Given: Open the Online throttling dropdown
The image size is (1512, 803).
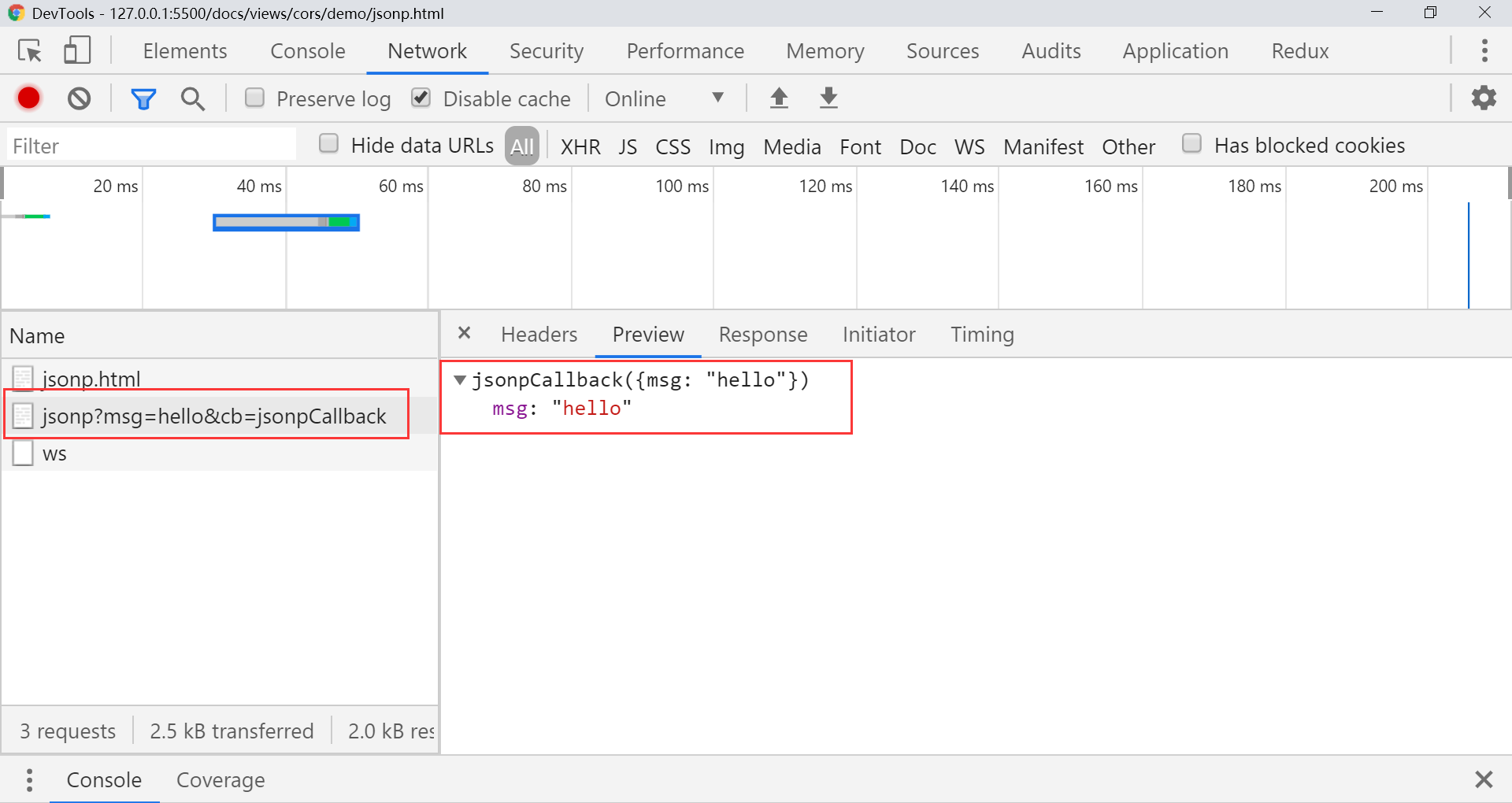Looking at the screenshot, I should pos(664,98).
